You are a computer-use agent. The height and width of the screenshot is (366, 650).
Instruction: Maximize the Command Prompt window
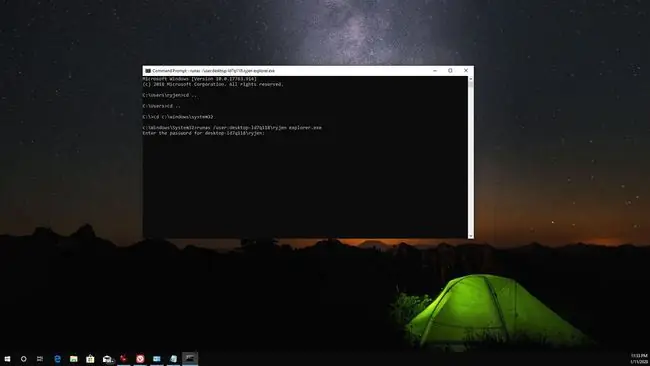(x=450, y=71)
